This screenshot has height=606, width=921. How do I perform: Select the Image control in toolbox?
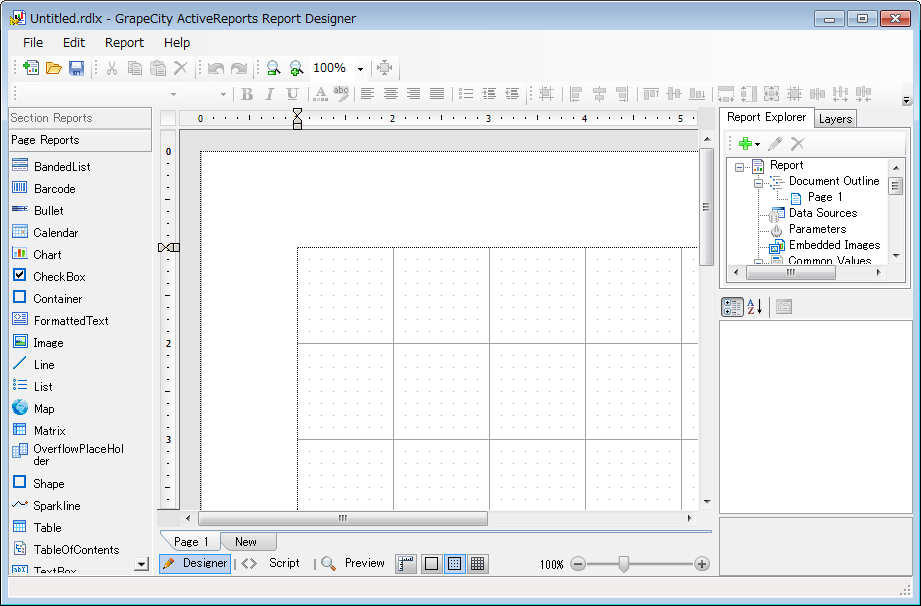click(x=38, y=342)
